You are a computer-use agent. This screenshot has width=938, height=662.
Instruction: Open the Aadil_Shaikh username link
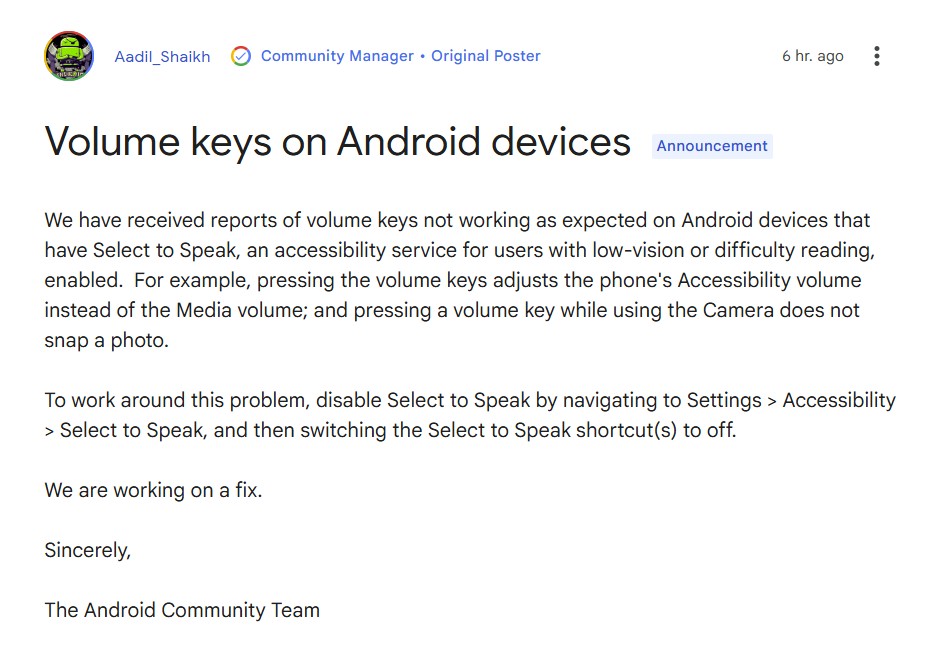tap(162, 57)
